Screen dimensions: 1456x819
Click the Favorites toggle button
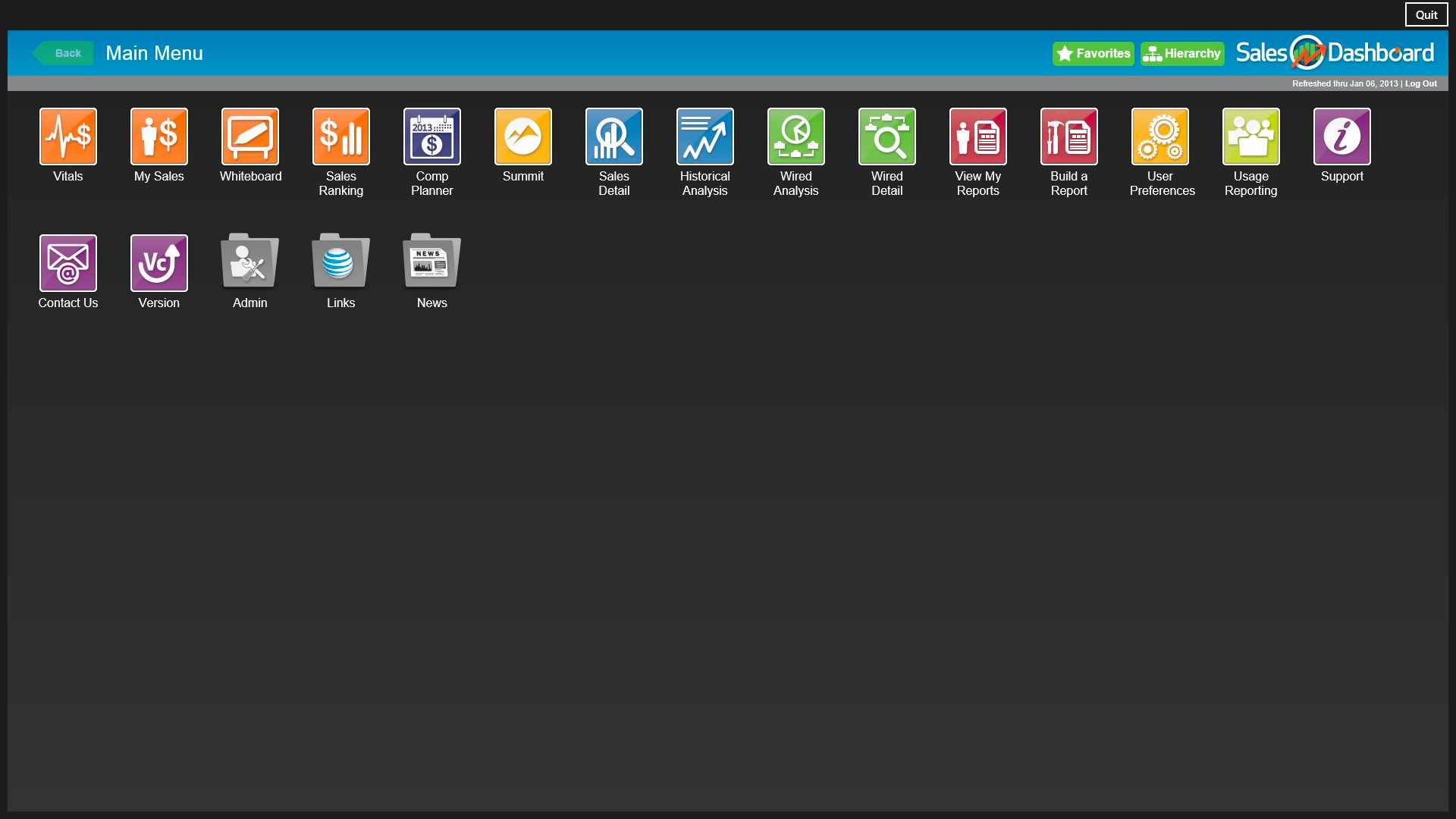(x=1093, y=53)
